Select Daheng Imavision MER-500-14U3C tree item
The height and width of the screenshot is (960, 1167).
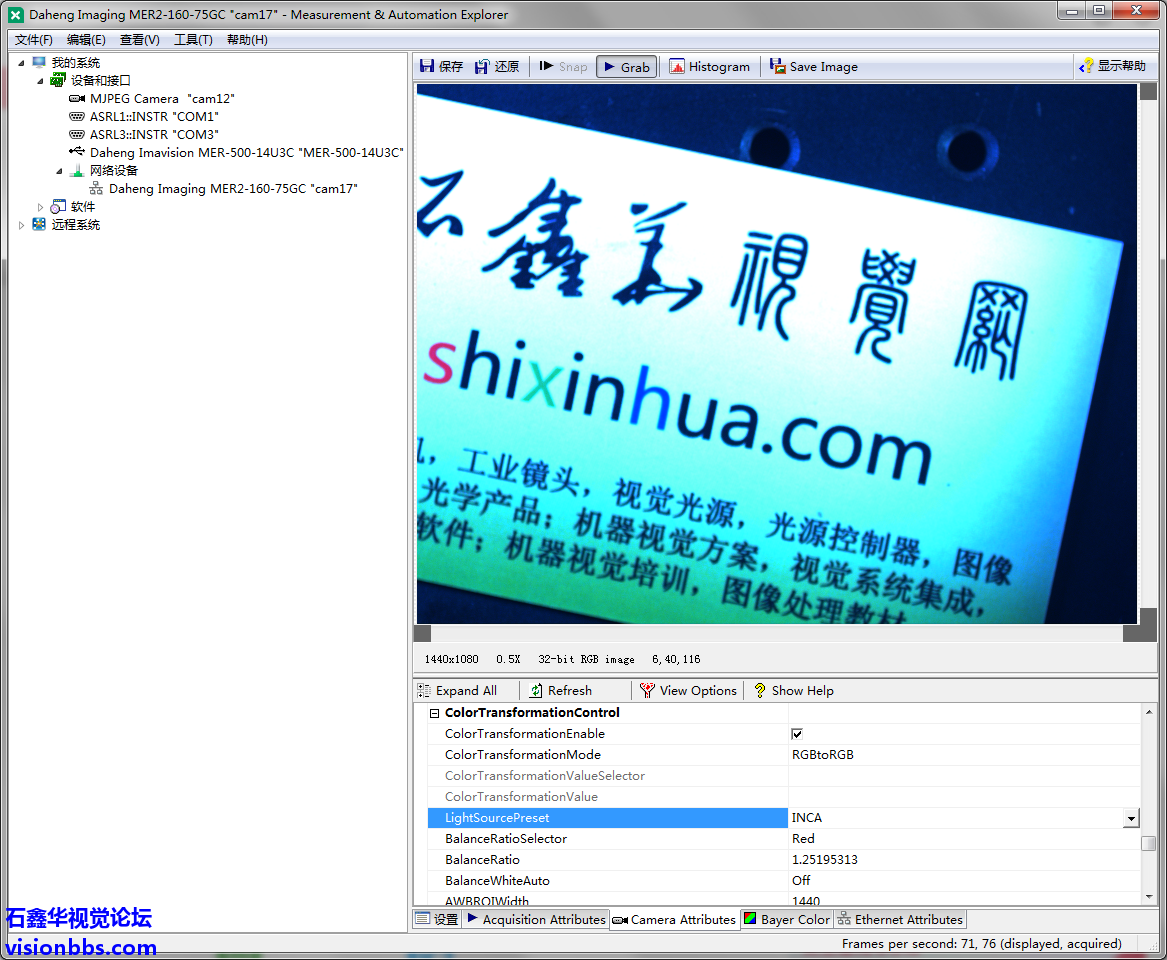(246, 153)
